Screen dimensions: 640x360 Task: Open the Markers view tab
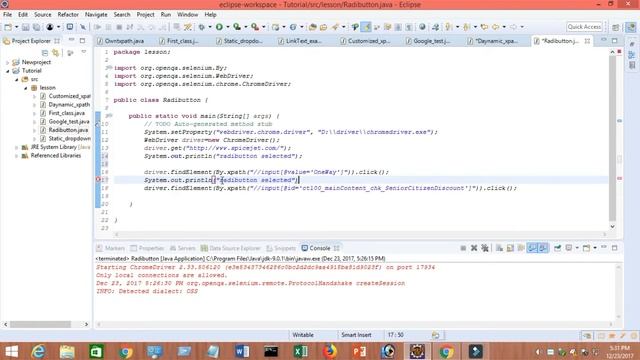[x=111, y=248]
